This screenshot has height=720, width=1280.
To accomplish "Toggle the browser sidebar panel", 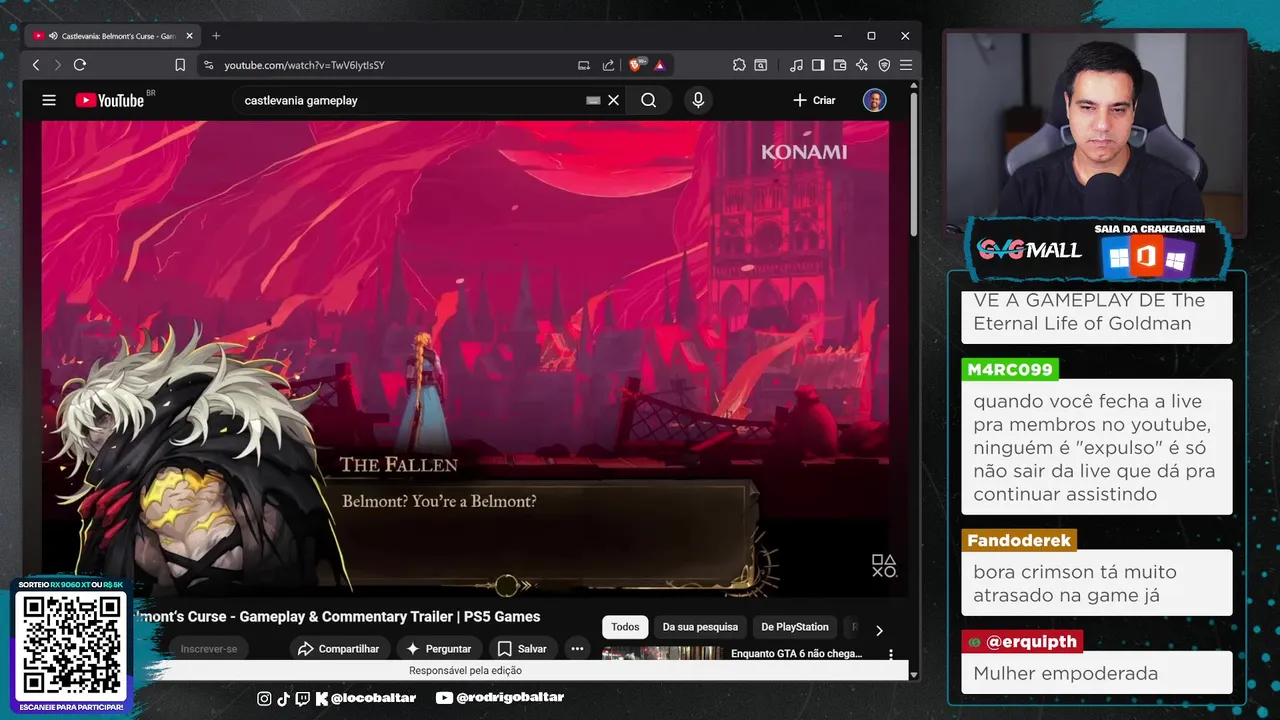I will (818, 65).
